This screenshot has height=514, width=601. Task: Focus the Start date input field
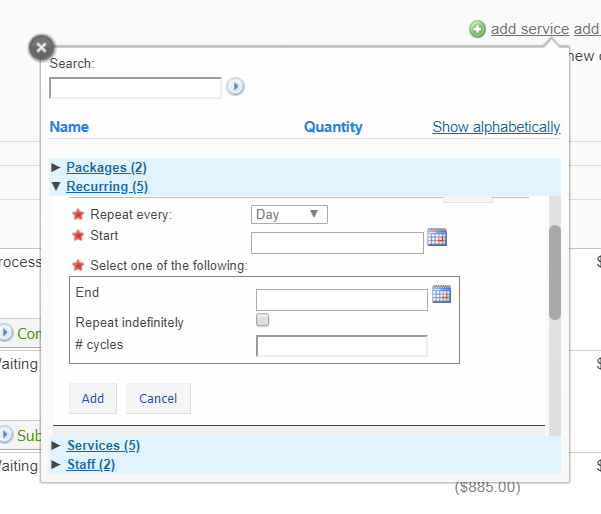[337, 242]
